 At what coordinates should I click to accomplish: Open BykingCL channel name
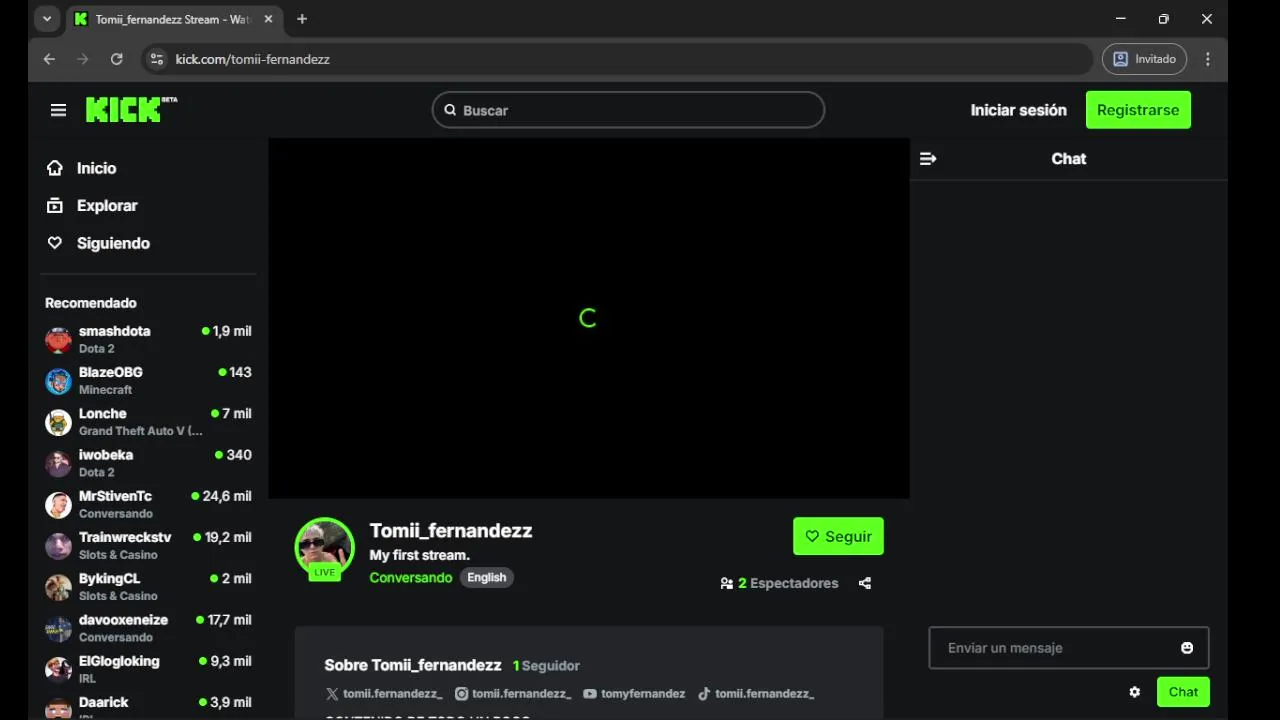point(110,578)
